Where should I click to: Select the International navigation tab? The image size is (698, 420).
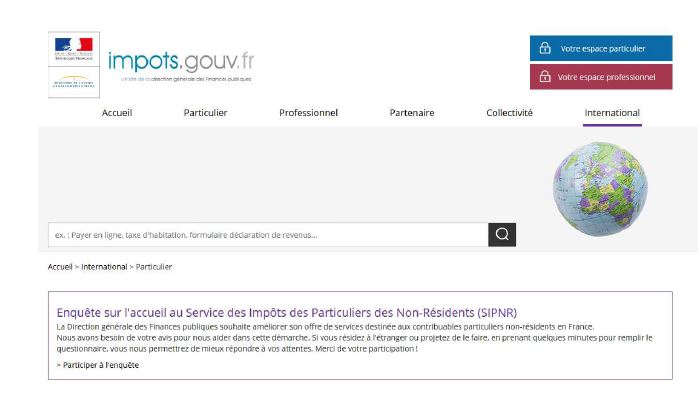(x=612, y=113)
